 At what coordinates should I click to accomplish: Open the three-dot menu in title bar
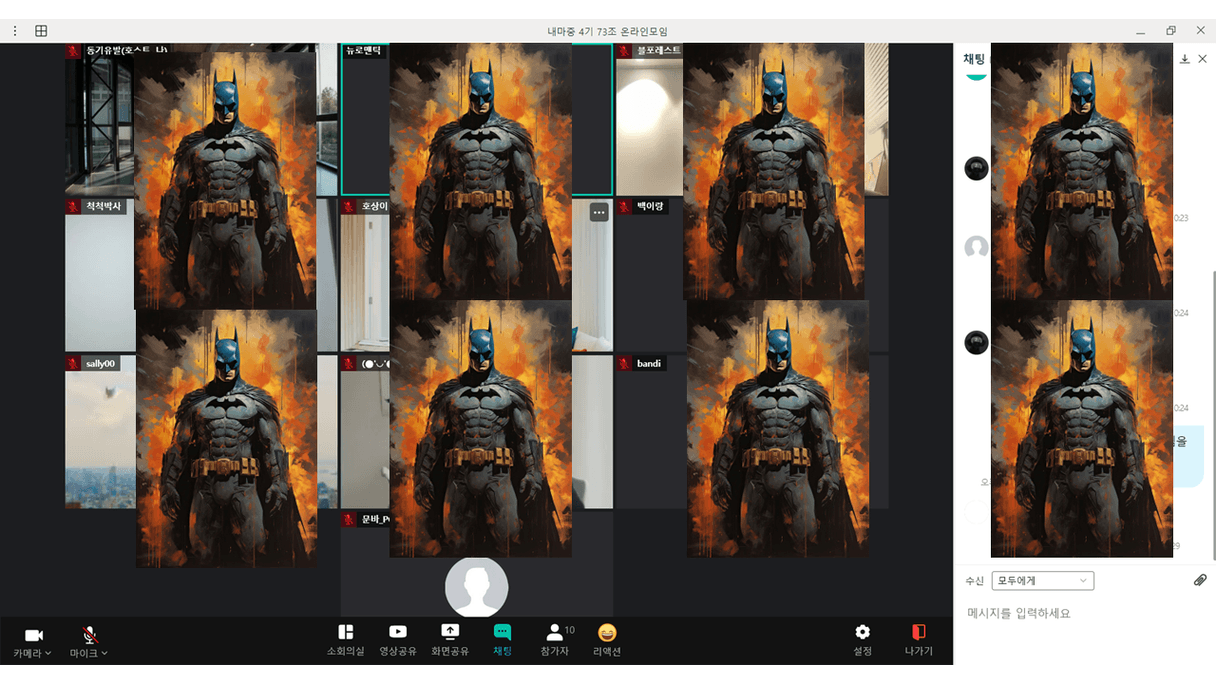[15, 31]
